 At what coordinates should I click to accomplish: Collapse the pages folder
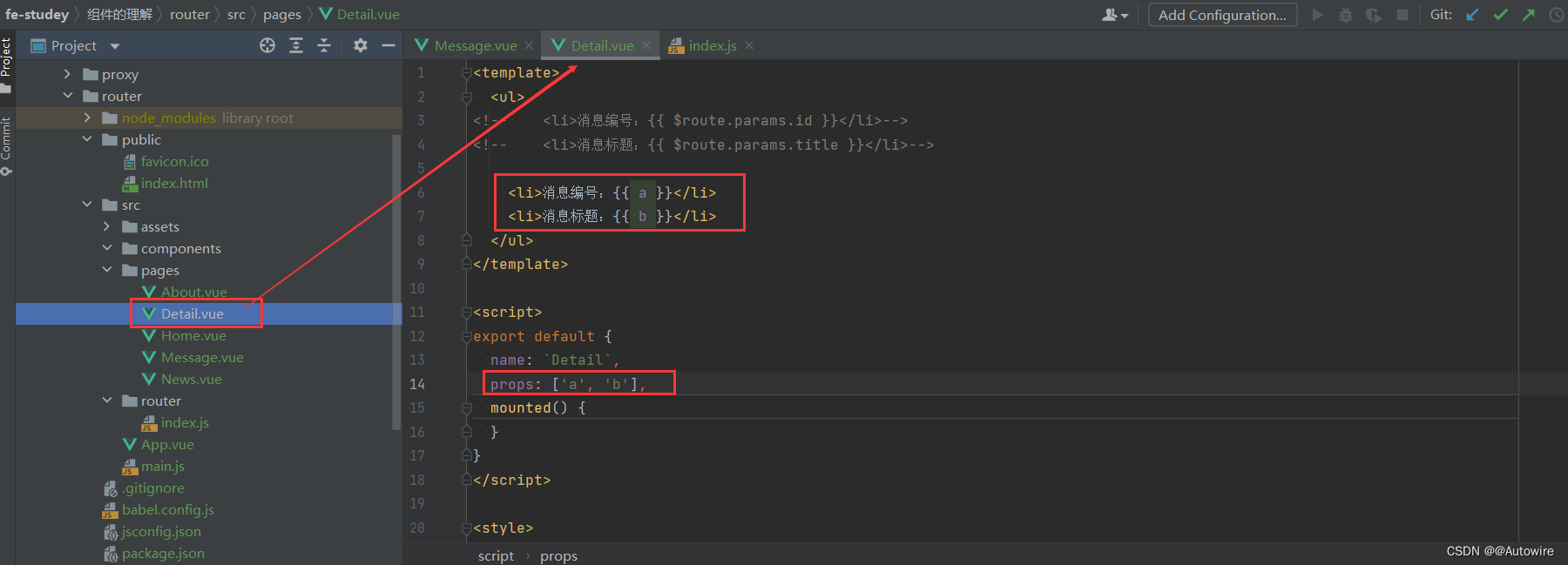(107, 270)
